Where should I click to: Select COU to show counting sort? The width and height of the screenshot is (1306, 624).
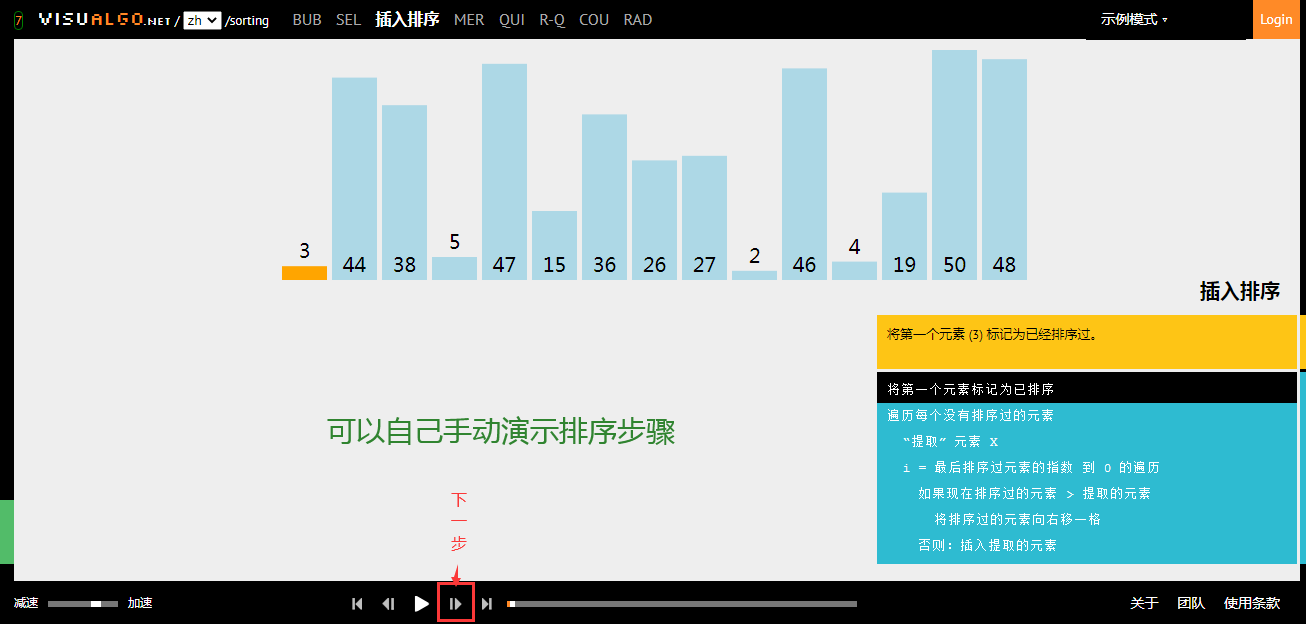594,19
